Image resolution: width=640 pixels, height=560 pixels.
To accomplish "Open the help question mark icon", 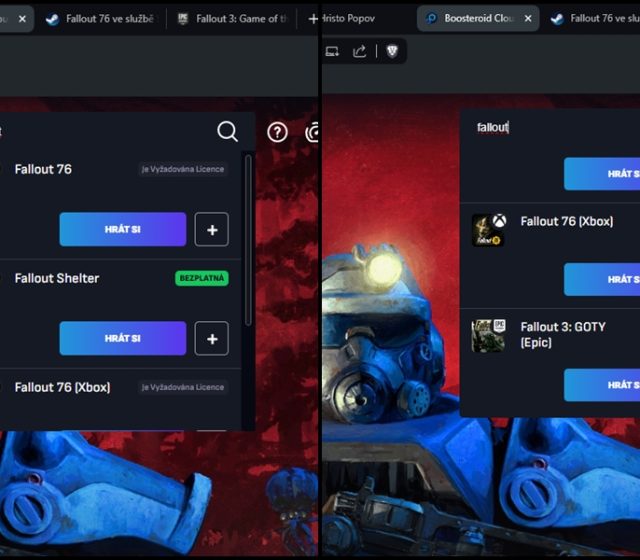I will tap(277, 132).
